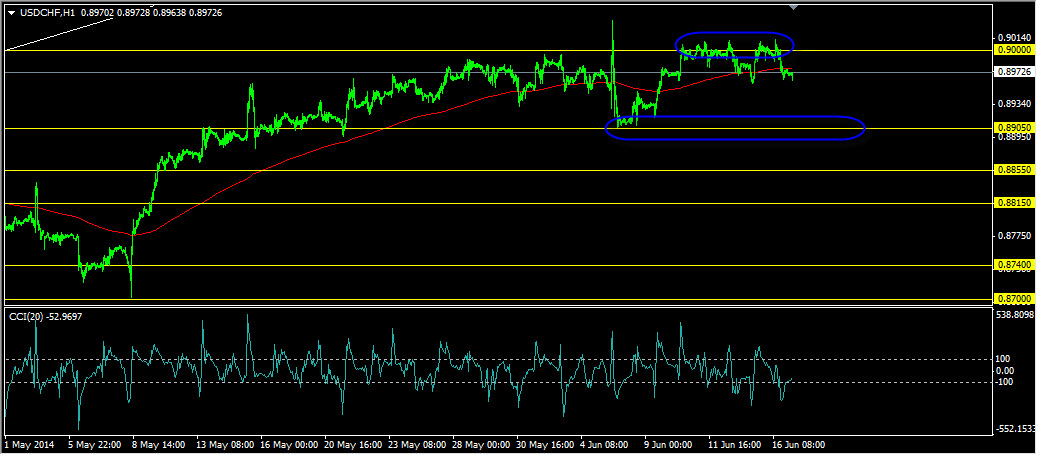This screenshot has height=455, width=1037.
Task: Click the yellow 0.89050 price label
Action: pos(1014,128)
